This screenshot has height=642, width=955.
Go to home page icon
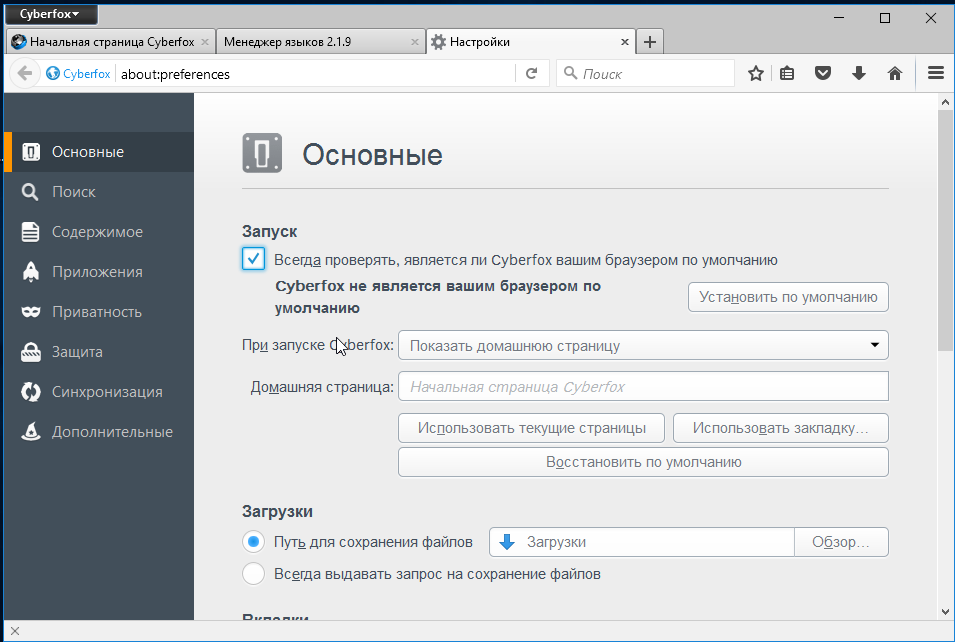point(895,74)
